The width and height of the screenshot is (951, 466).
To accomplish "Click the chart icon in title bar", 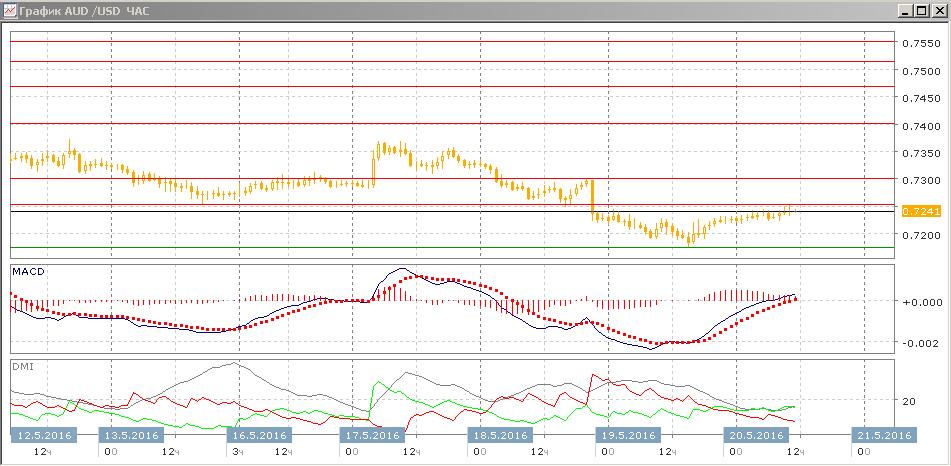I will (x=10, y=11).
